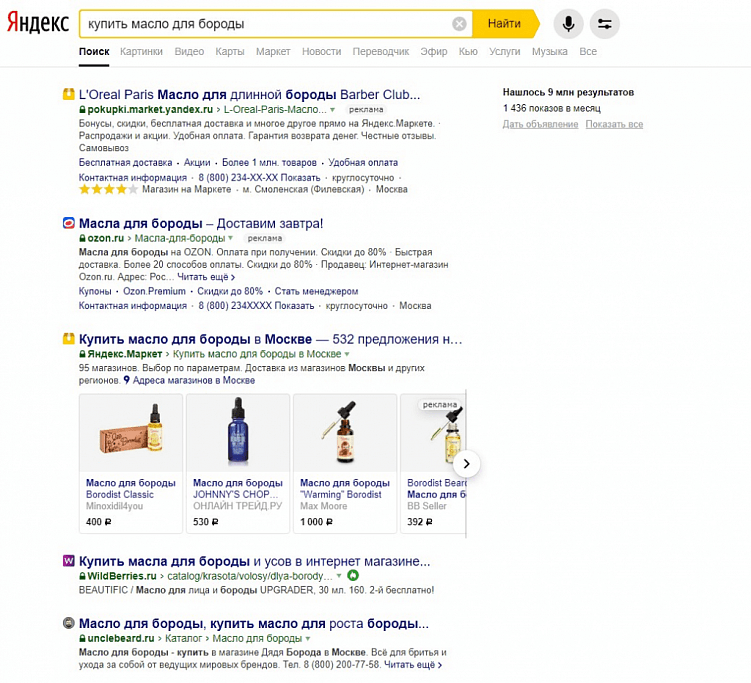This screenshot has height=683, width=751.
Task: Open Масло для бороды, купить масло для роста result
Action: click(254, 624)
